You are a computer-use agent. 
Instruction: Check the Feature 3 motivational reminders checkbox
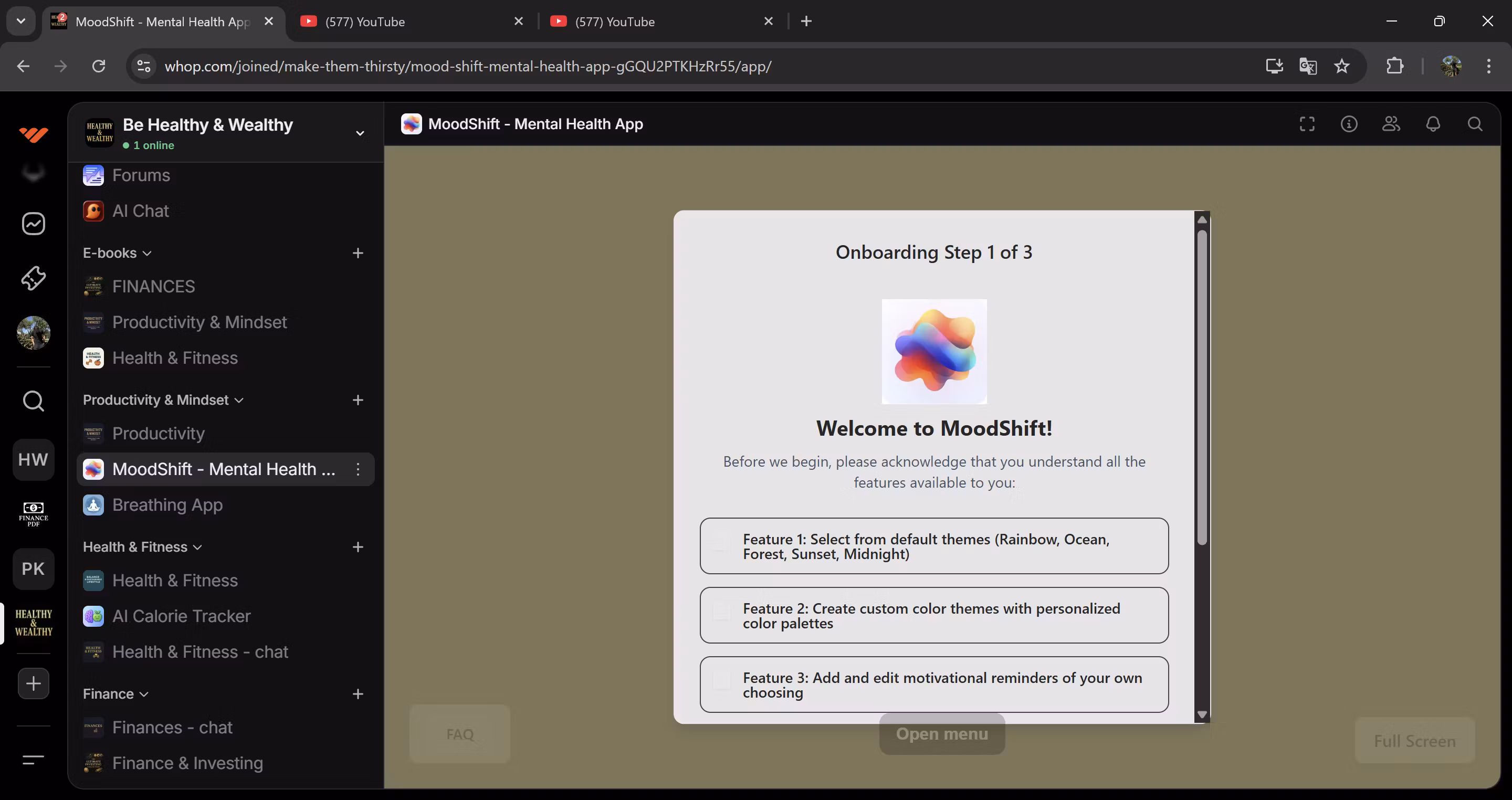pos(721,681)
